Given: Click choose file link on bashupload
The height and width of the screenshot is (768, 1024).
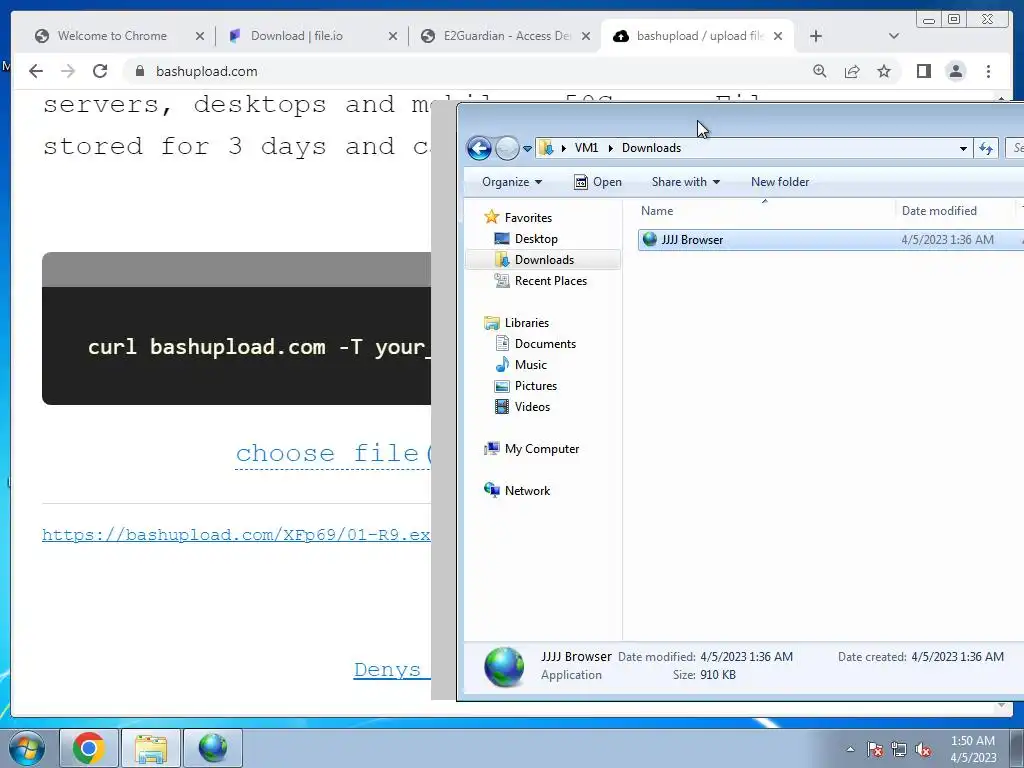Looking at the screenshot, I should point(334,453).
